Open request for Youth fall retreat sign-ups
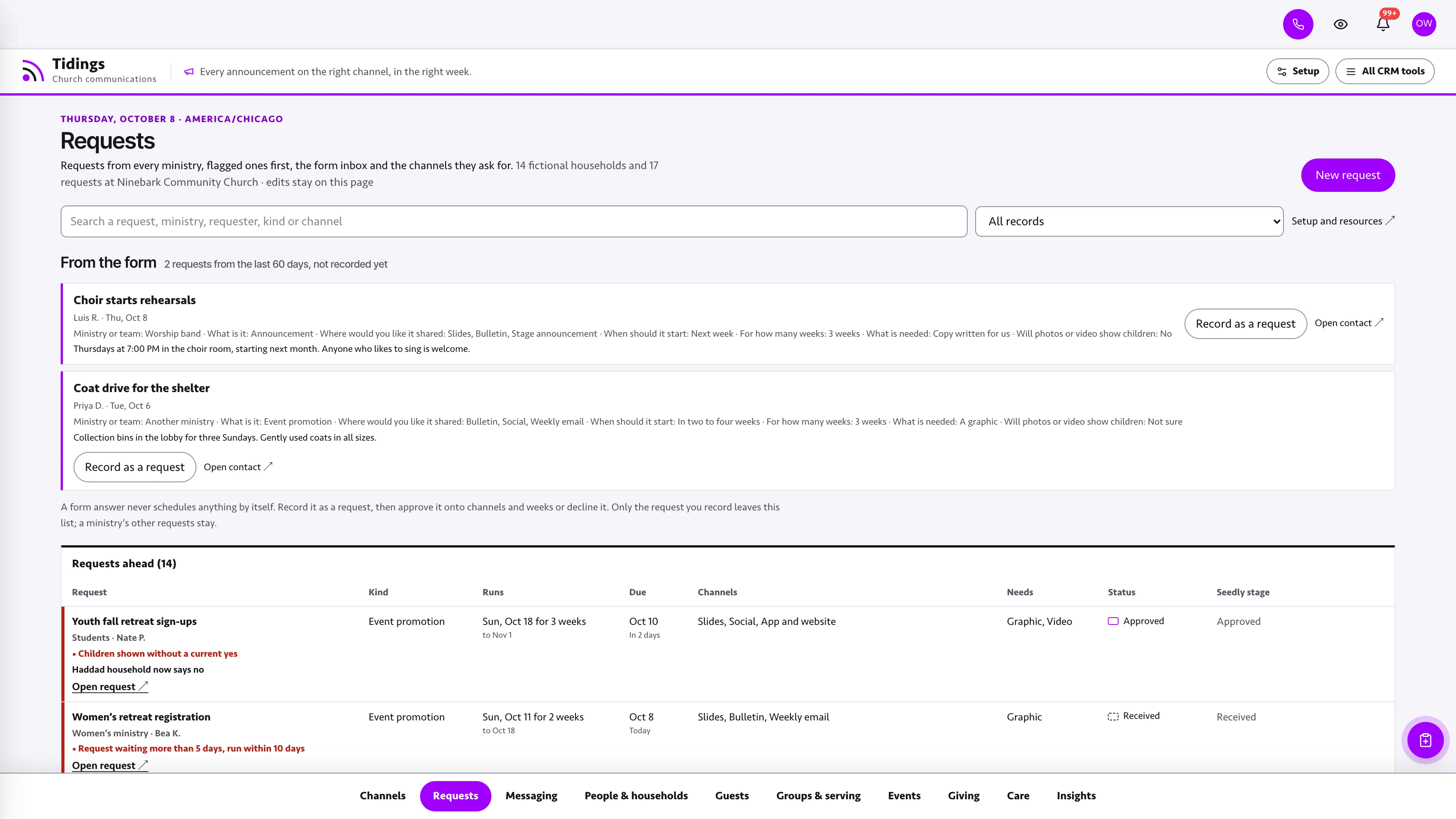 point(110,687)
